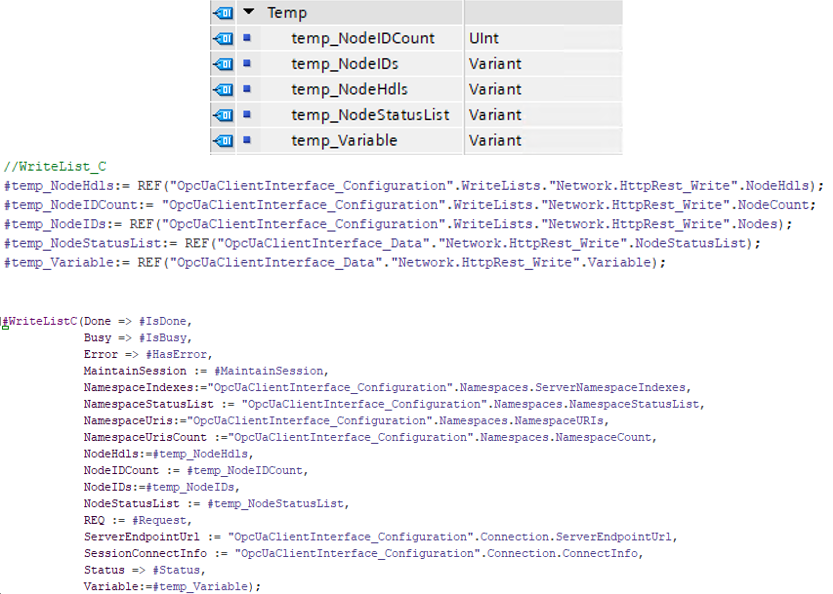Click the blue square marker for temp_Variable

pyautogui.click(x=247, y=140)
